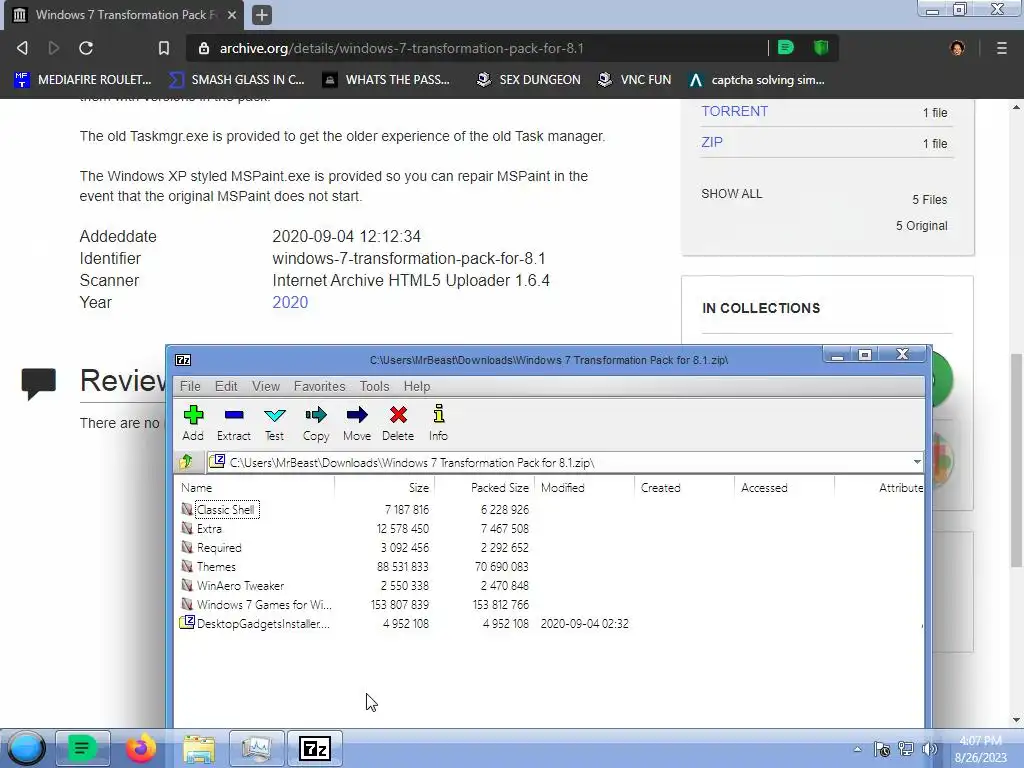Image resolution: width=1024 pixels, height=768 pixels.
Task: Click the browser forward arrow
Action: click(54, 48)
